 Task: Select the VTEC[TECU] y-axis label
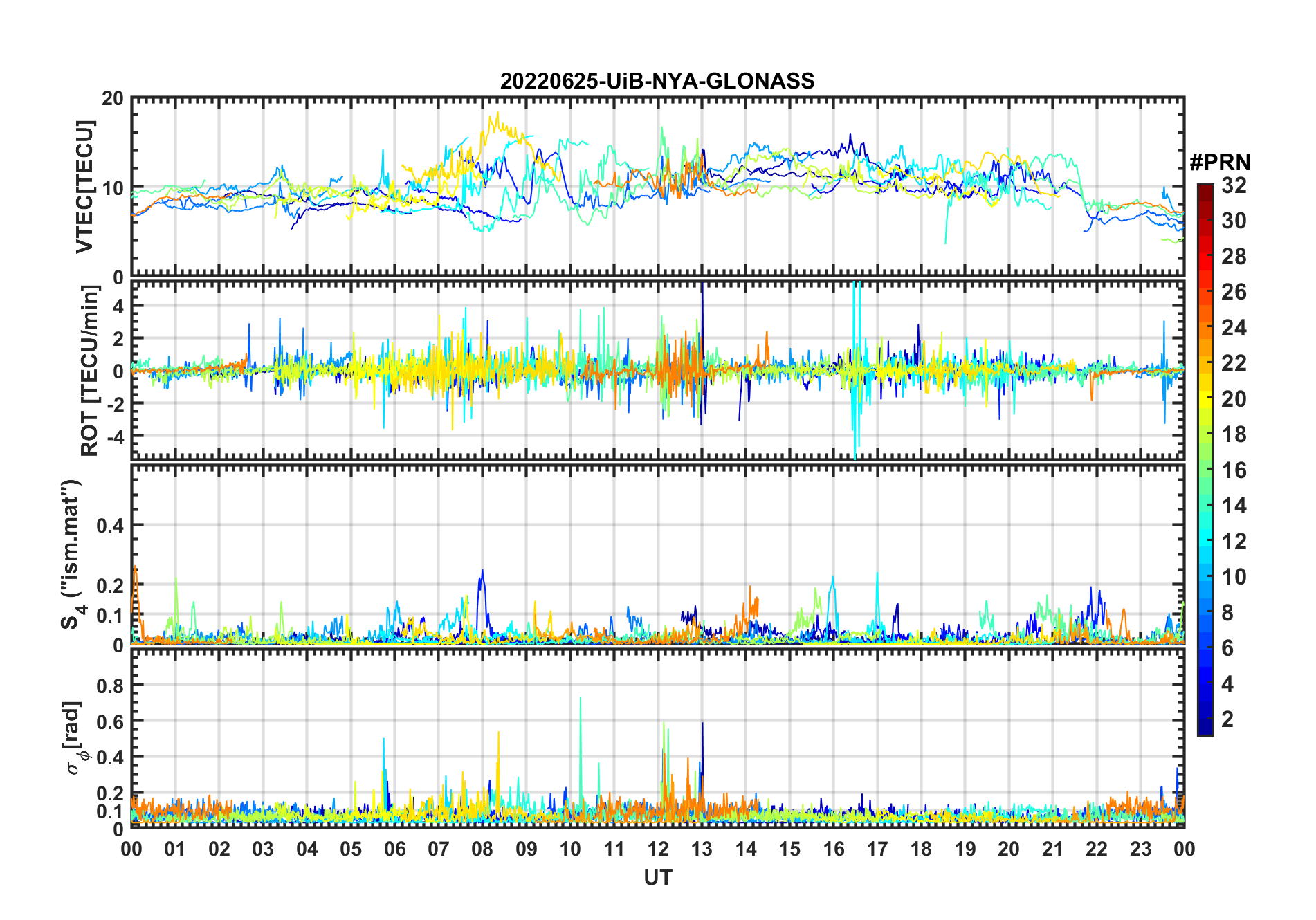(x=84, y=187)
